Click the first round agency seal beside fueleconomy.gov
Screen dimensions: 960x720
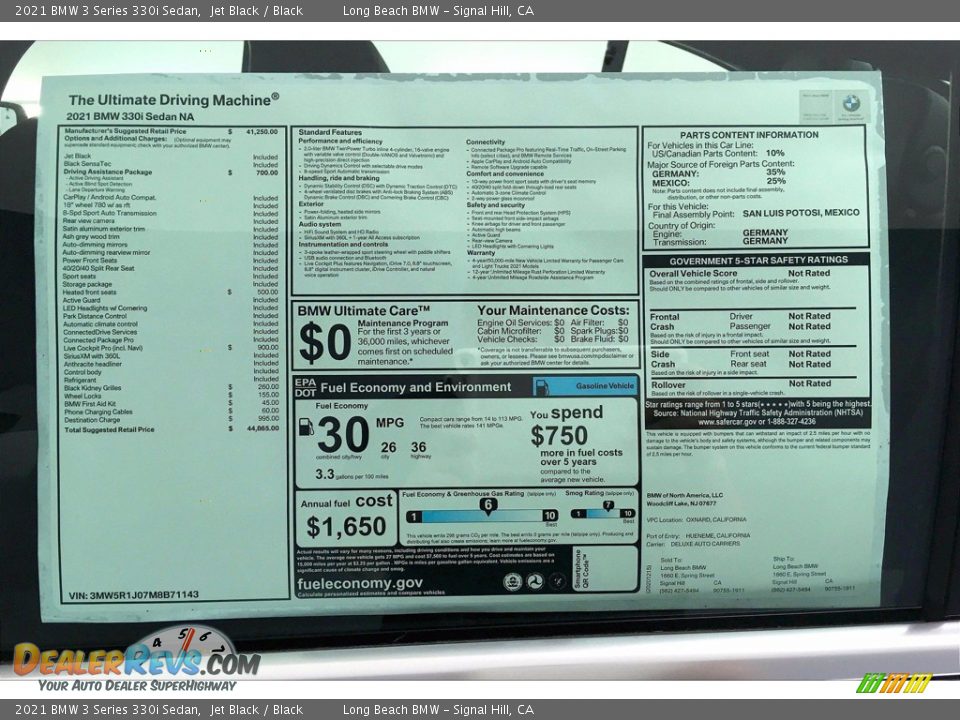click(512, 582)
